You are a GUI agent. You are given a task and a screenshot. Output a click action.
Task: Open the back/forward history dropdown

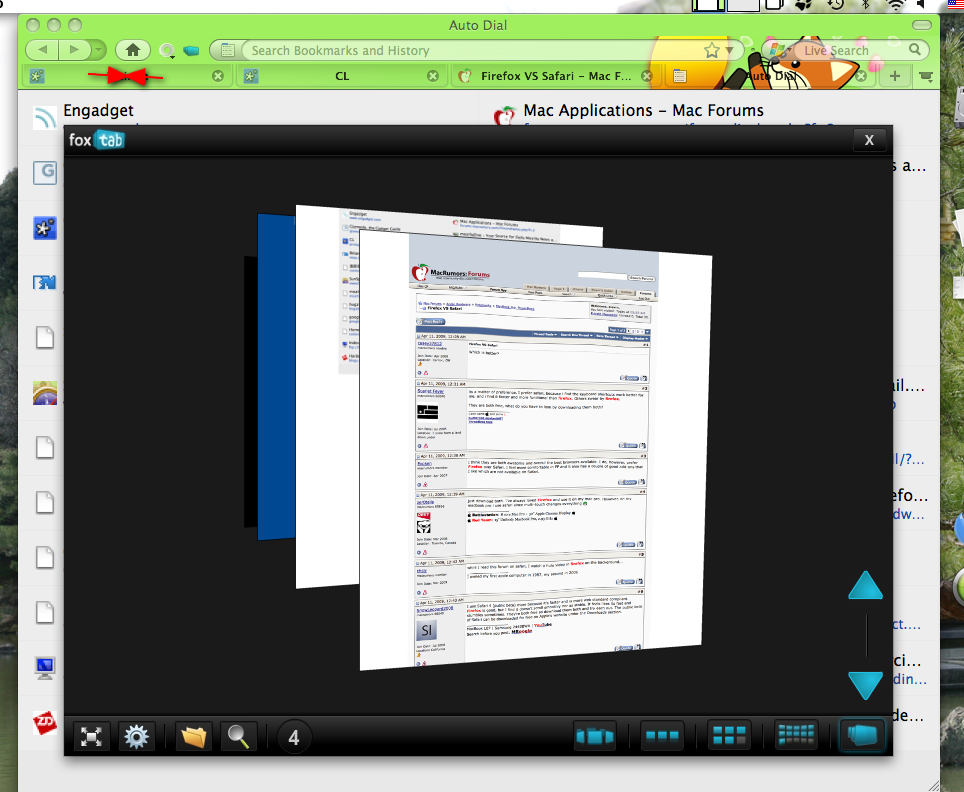tap(98, 50)
